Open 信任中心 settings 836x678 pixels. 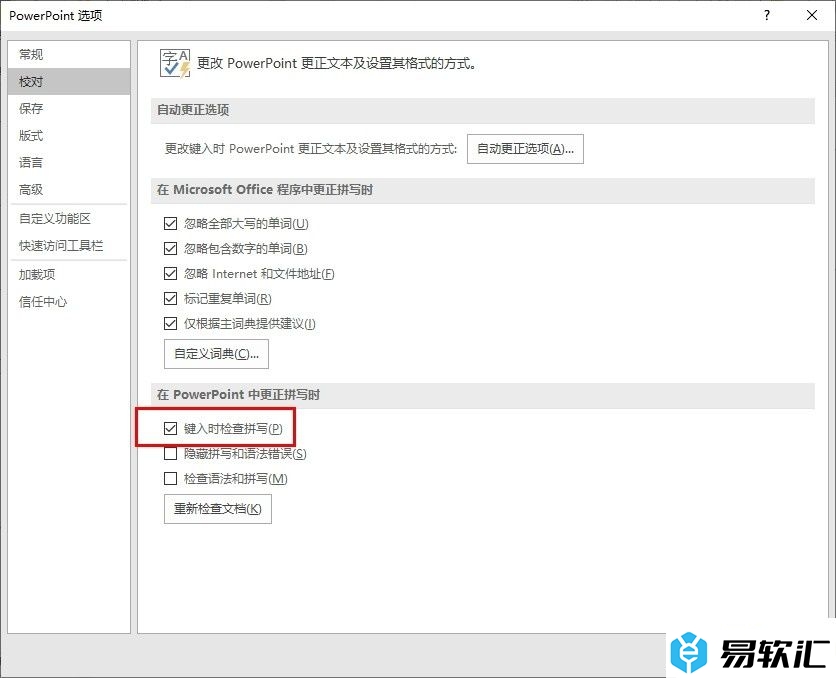69,302
